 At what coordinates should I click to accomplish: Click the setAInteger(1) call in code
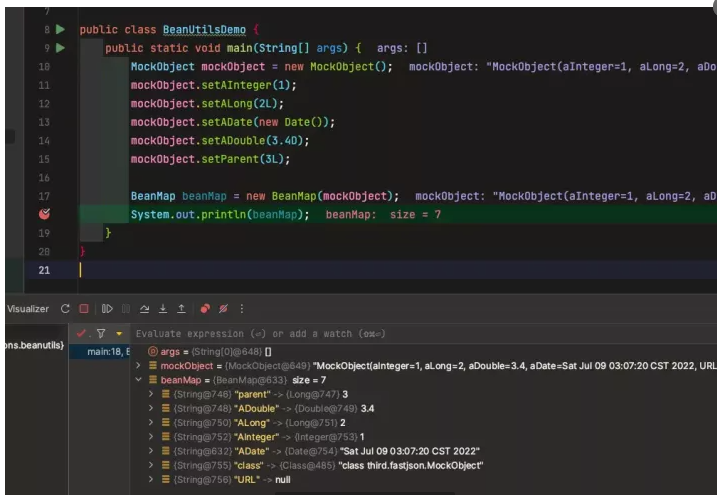249,85
